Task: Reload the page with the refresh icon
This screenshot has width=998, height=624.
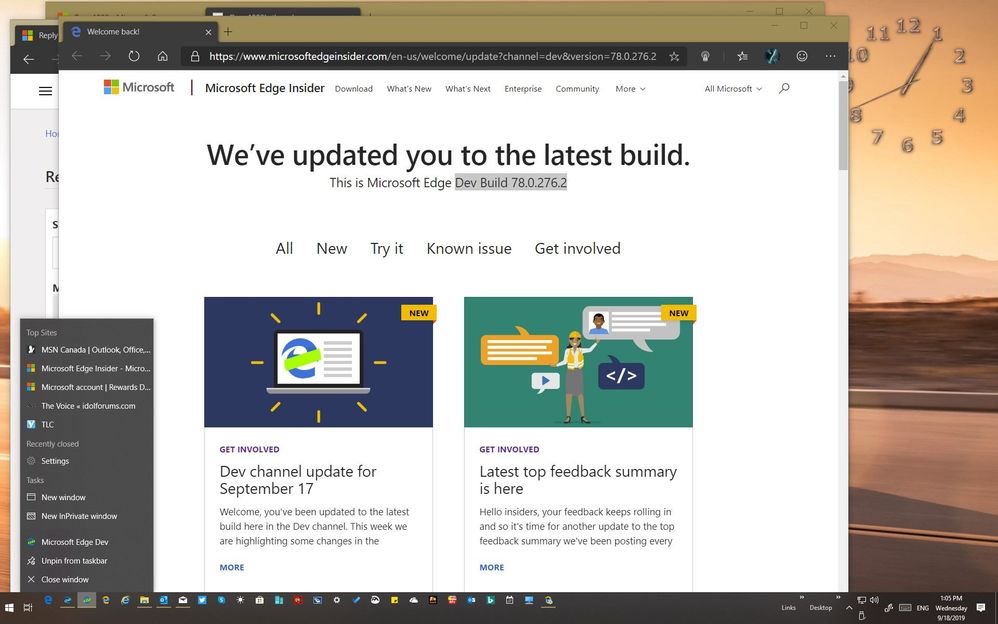Action: pos(134,56)
